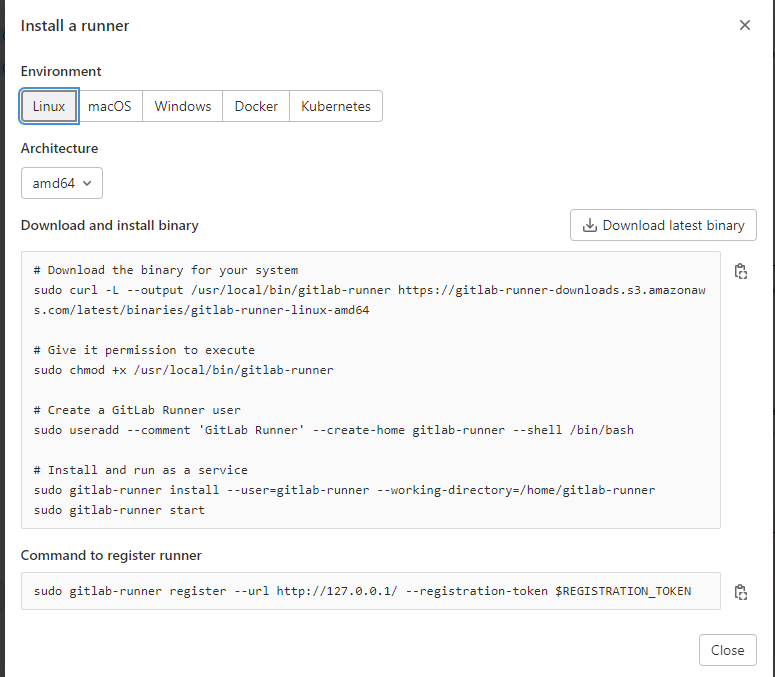Select the Docker environment
775x677 pixels.
(256, 106)
